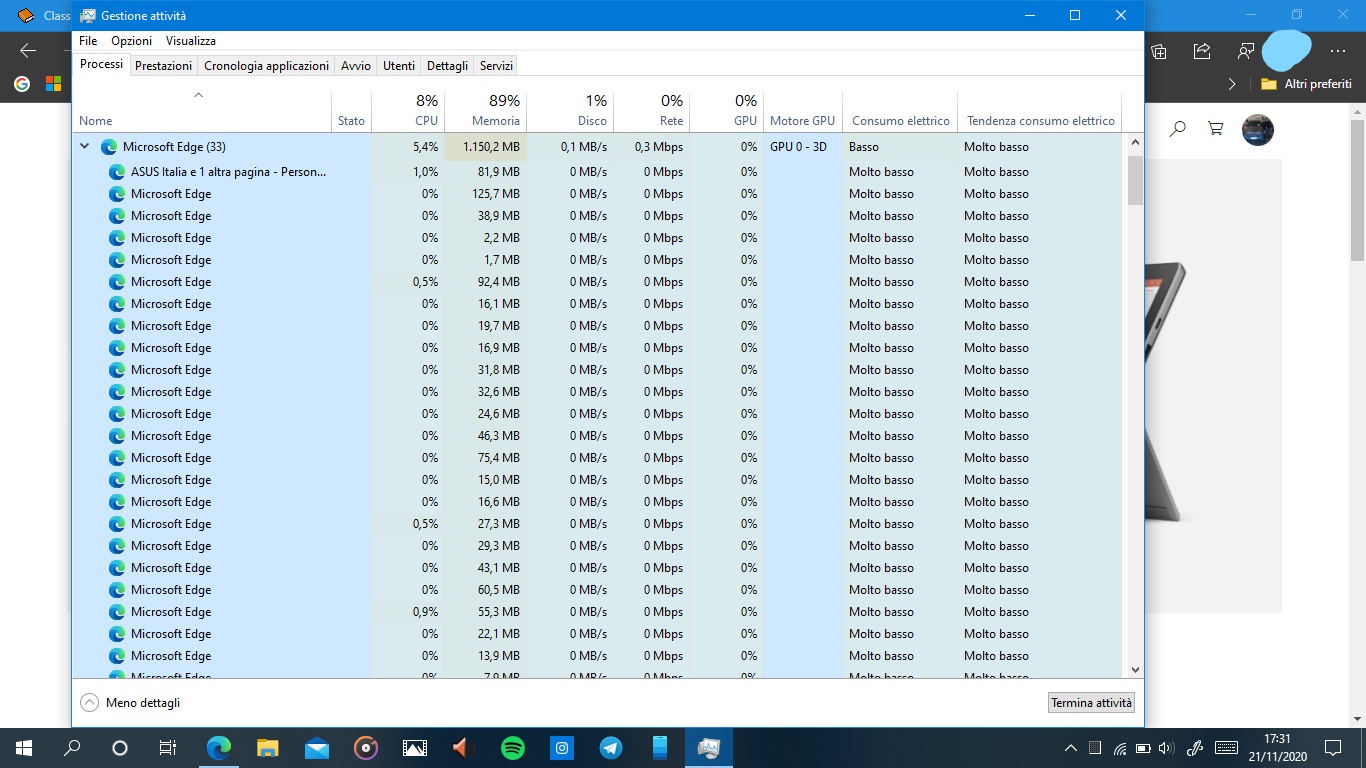Open the Utenti tab
1366x768 pixels.
(399, 66)
